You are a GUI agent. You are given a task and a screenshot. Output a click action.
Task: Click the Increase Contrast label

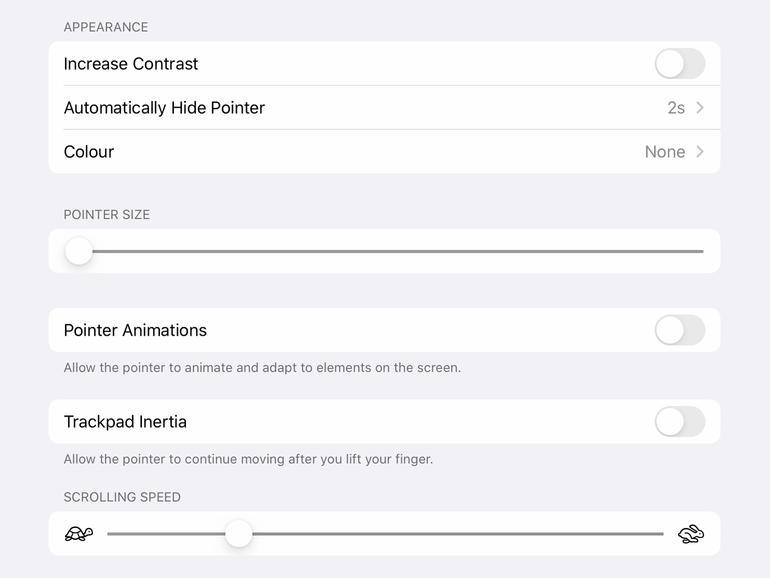131,64
